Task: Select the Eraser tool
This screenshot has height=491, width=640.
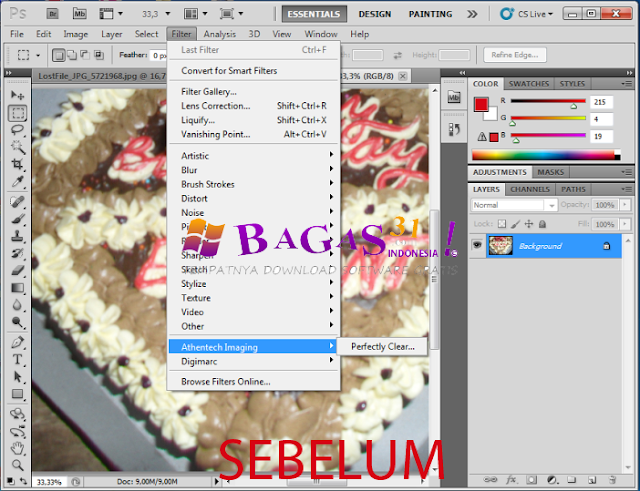Action: (x=17, y=270)
